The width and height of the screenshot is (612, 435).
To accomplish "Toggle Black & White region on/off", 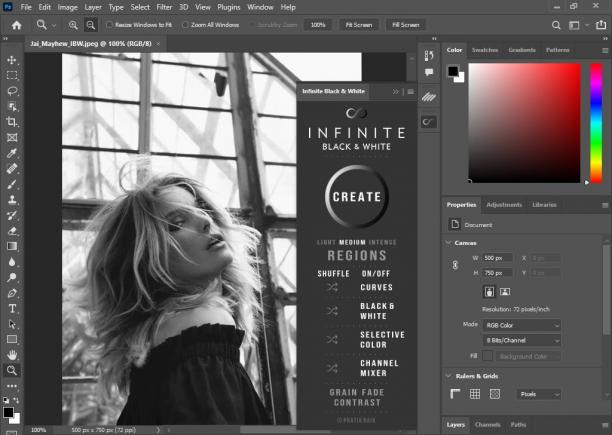I will [x=377, y=311].
